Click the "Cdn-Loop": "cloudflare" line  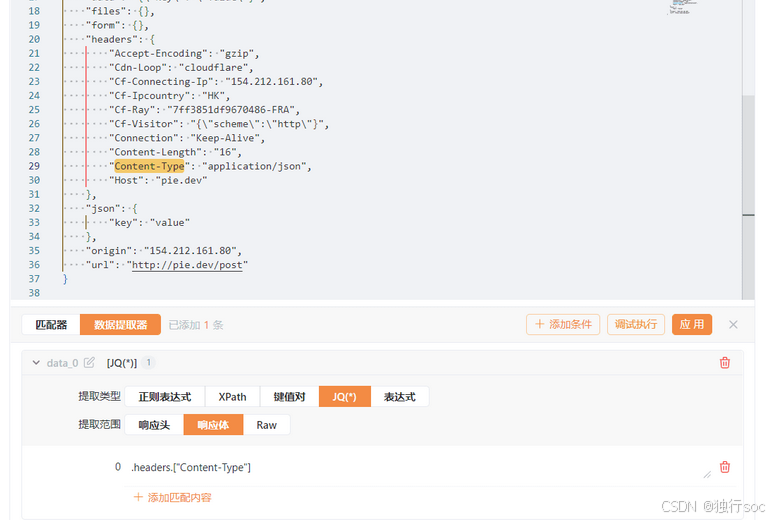pos(181,67)
